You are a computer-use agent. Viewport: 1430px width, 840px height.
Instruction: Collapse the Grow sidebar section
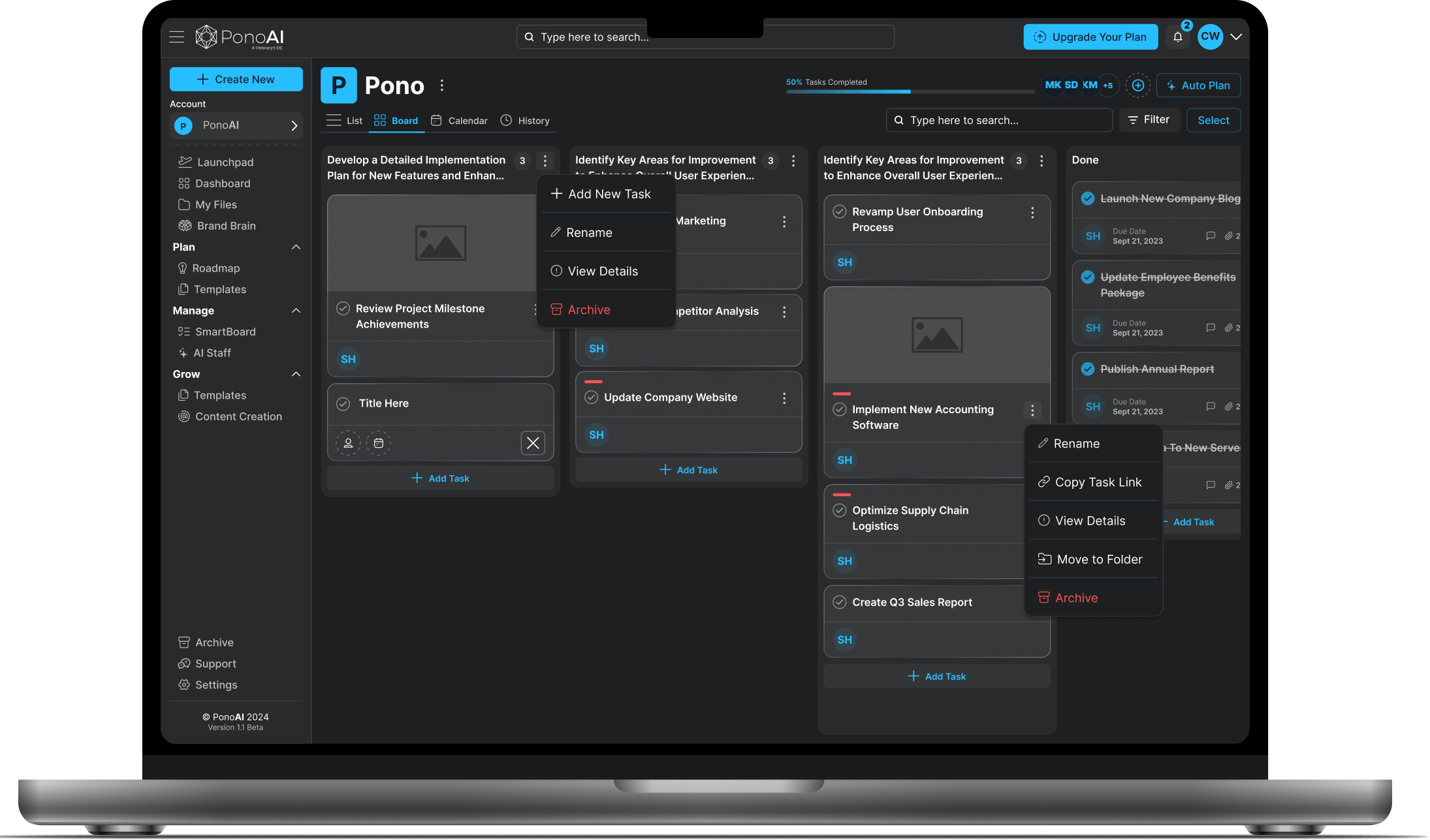coord(296,374)
